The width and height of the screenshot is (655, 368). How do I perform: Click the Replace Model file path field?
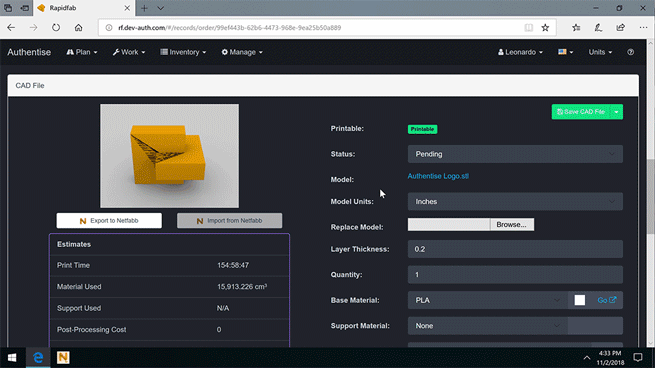tap(449, 225)
